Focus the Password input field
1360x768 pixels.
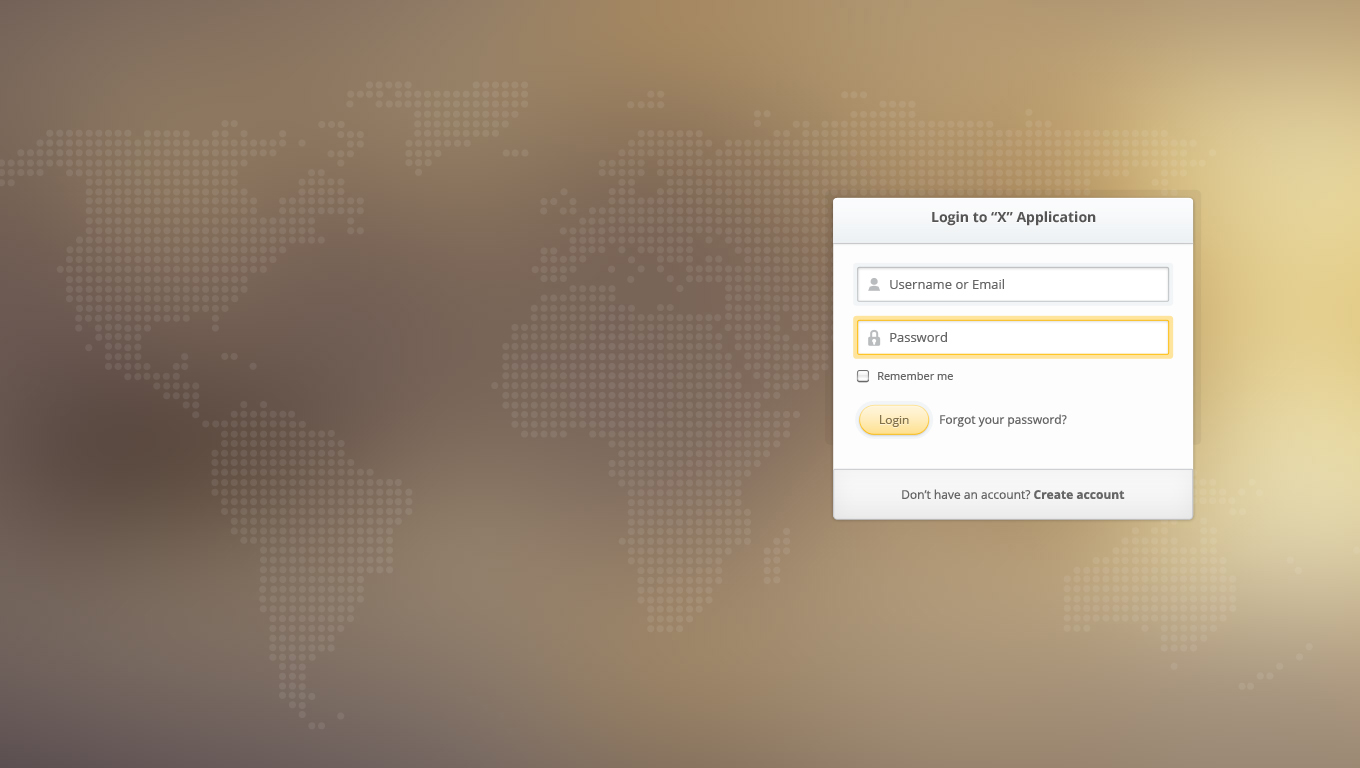(x=1013, y=337)
